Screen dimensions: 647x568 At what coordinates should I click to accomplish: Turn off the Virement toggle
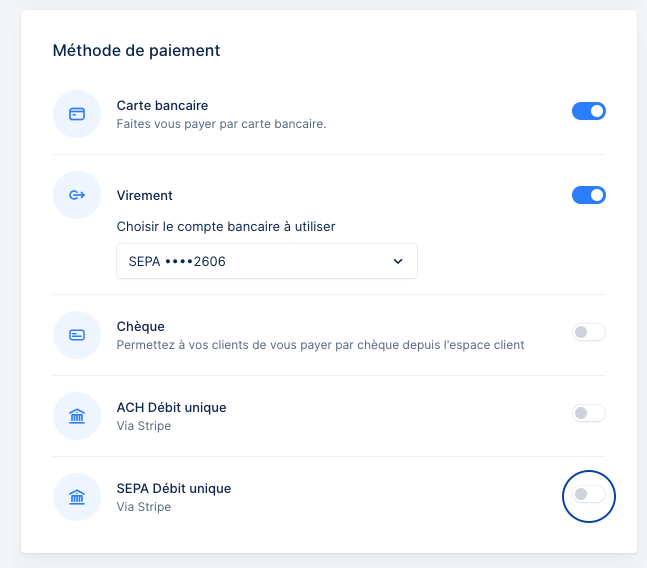588,195
